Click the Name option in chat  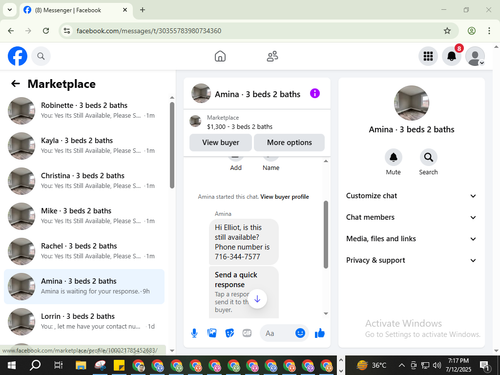pos(271,164)
